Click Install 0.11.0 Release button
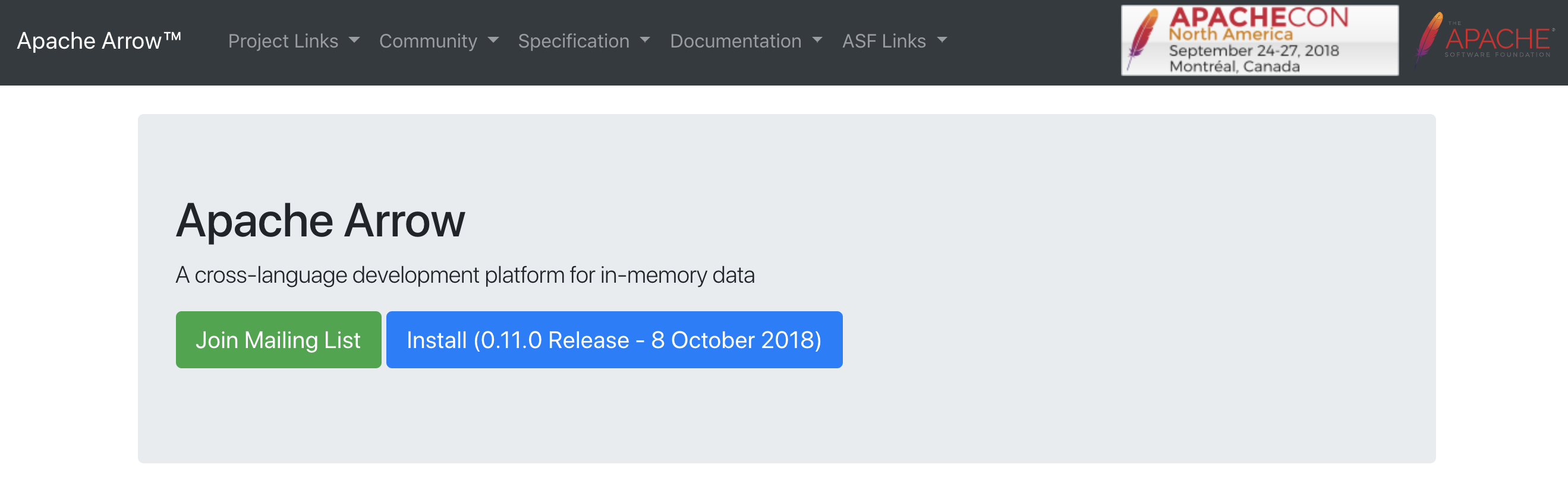Screen dimensions: 1568x493 coord(614,340)
